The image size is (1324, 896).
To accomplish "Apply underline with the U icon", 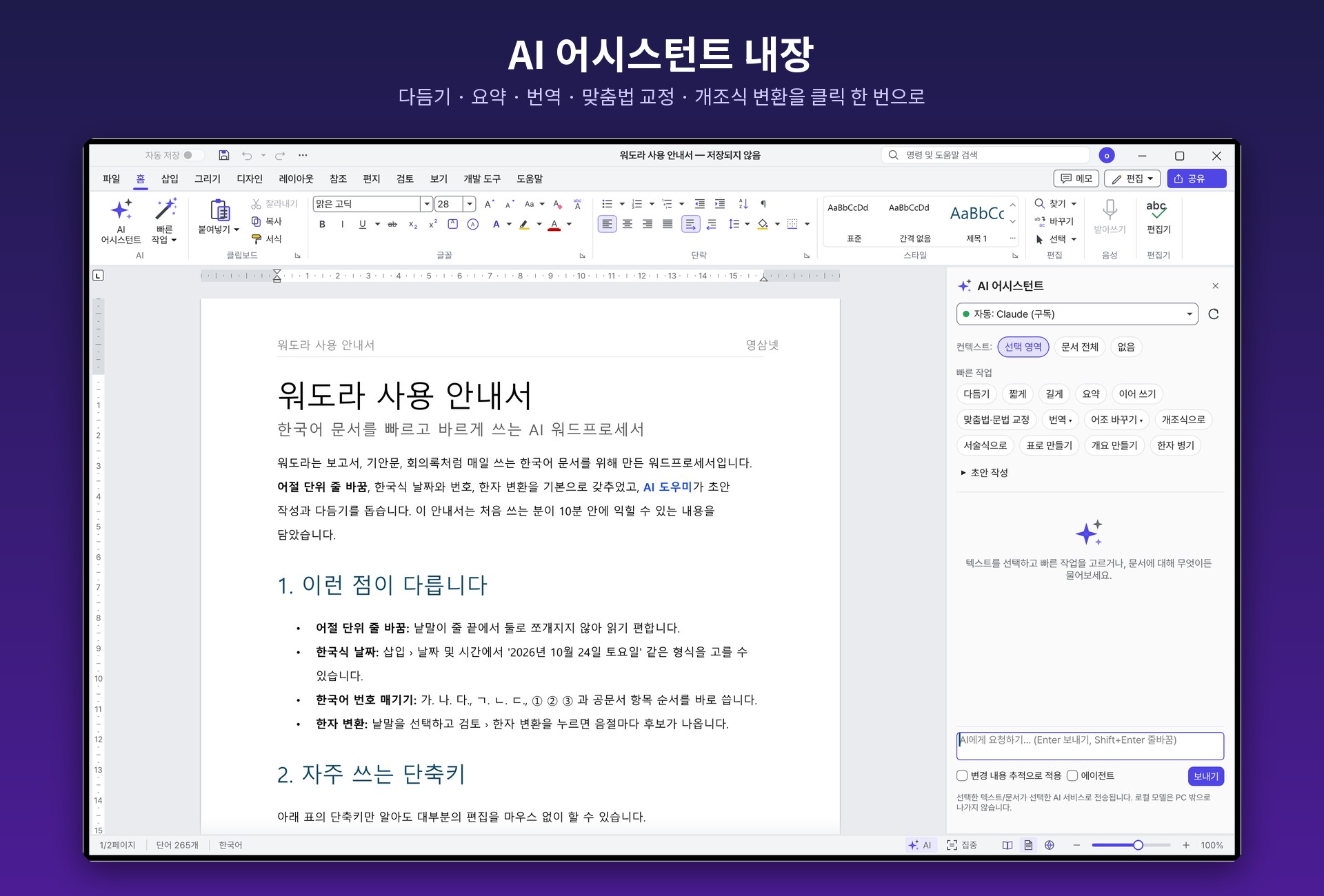I will (363, 224).
